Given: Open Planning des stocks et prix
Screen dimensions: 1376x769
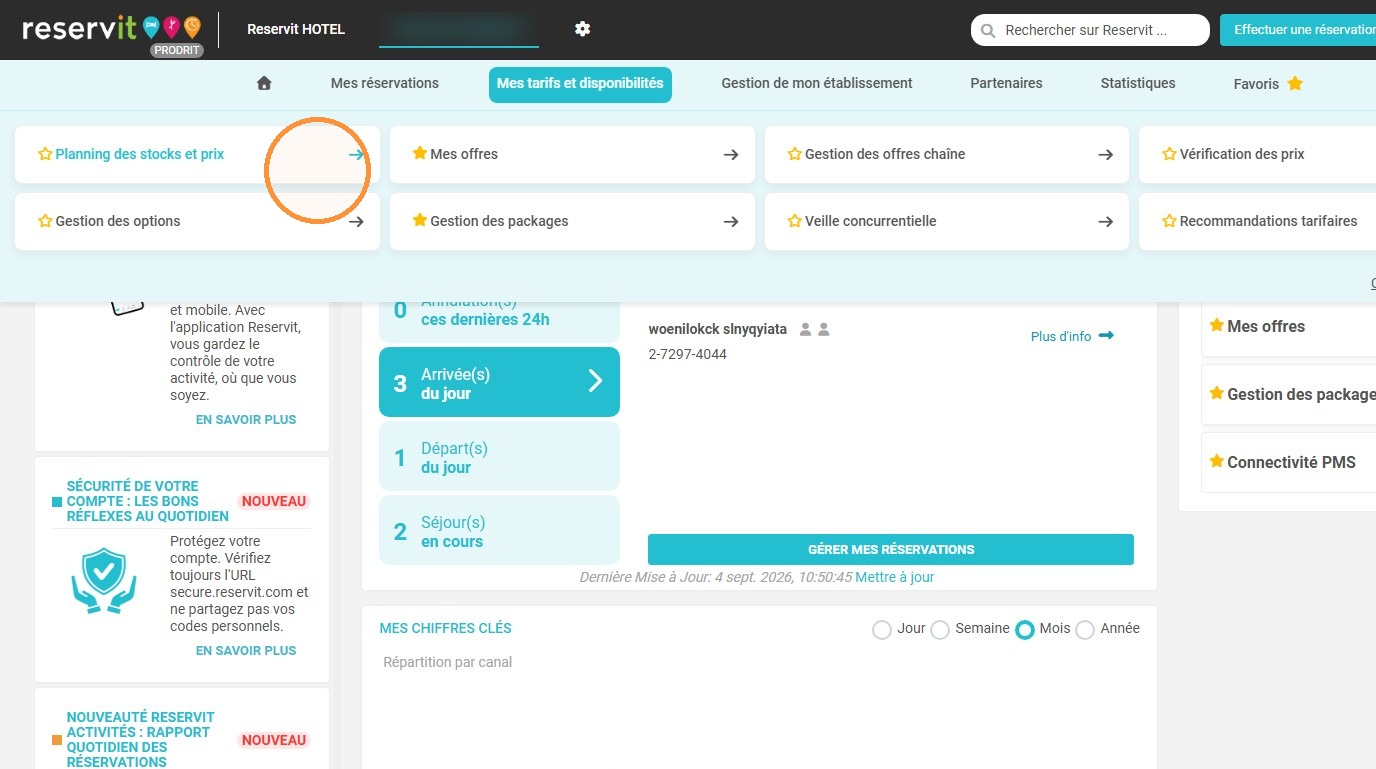Looking at the screenshot, I should 197,154.
